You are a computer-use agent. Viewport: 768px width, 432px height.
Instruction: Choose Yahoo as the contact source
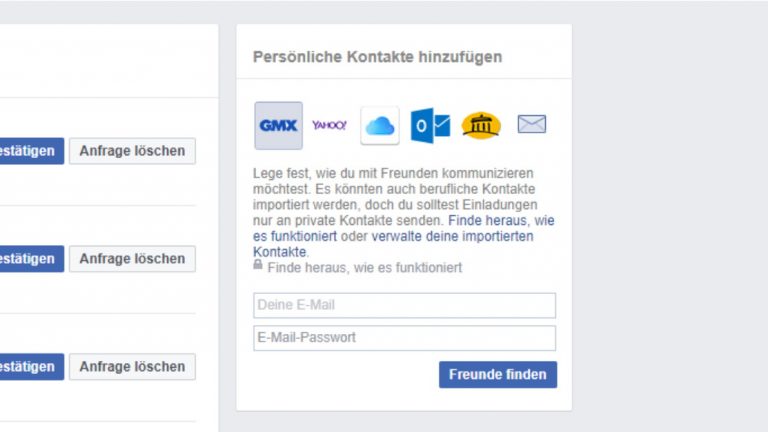pos(329,126)
